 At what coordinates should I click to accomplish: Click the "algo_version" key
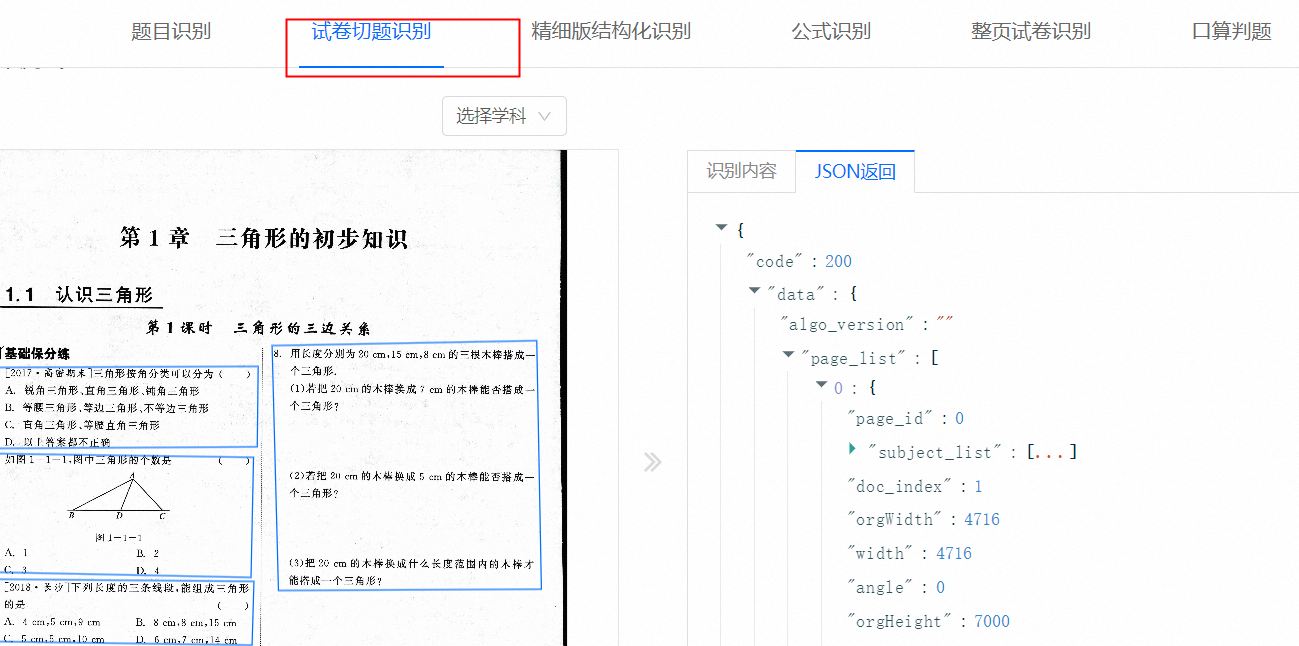click(848, 324)
